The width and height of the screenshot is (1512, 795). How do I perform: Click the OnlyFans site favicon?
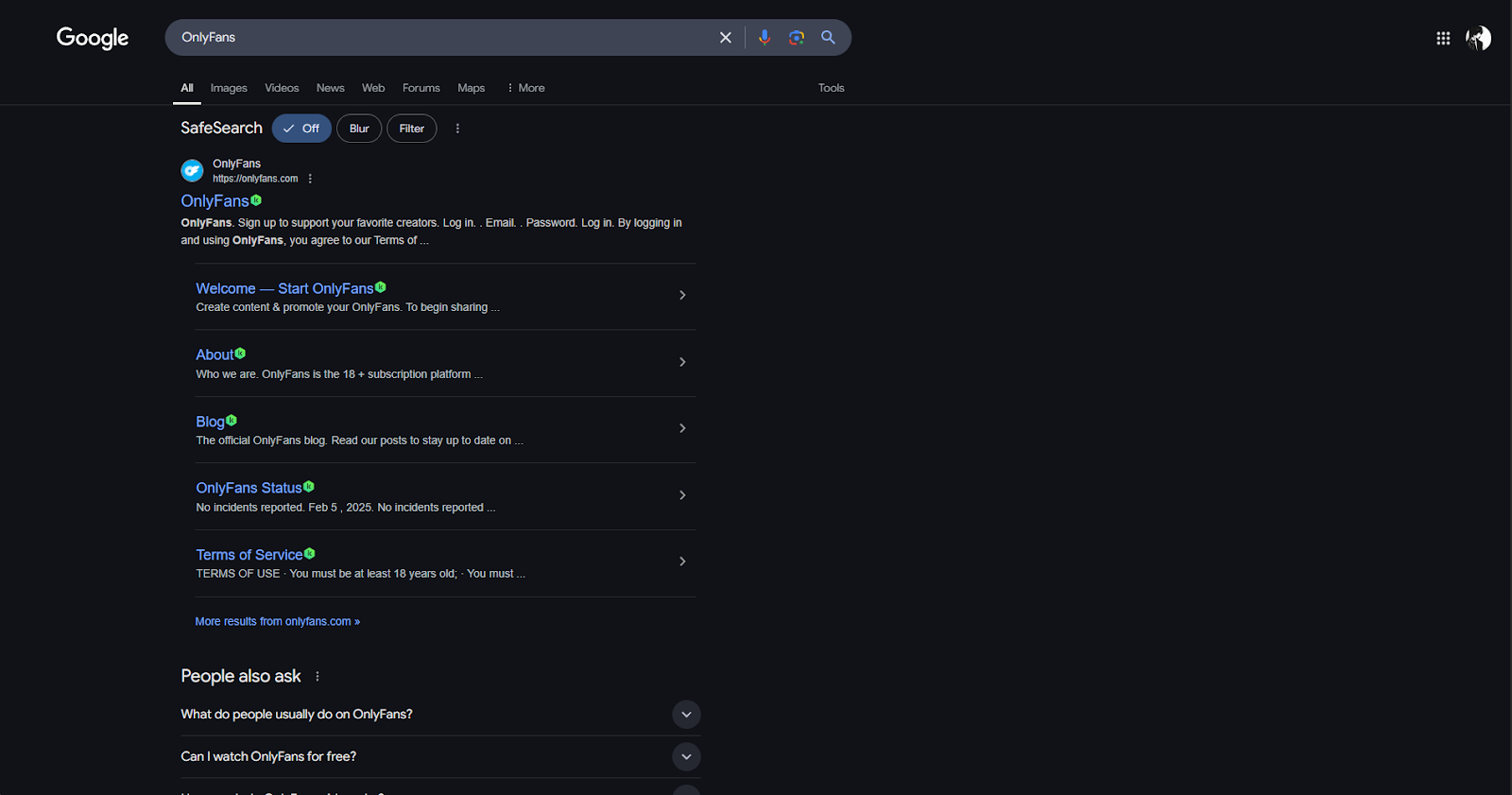point(192,170)
